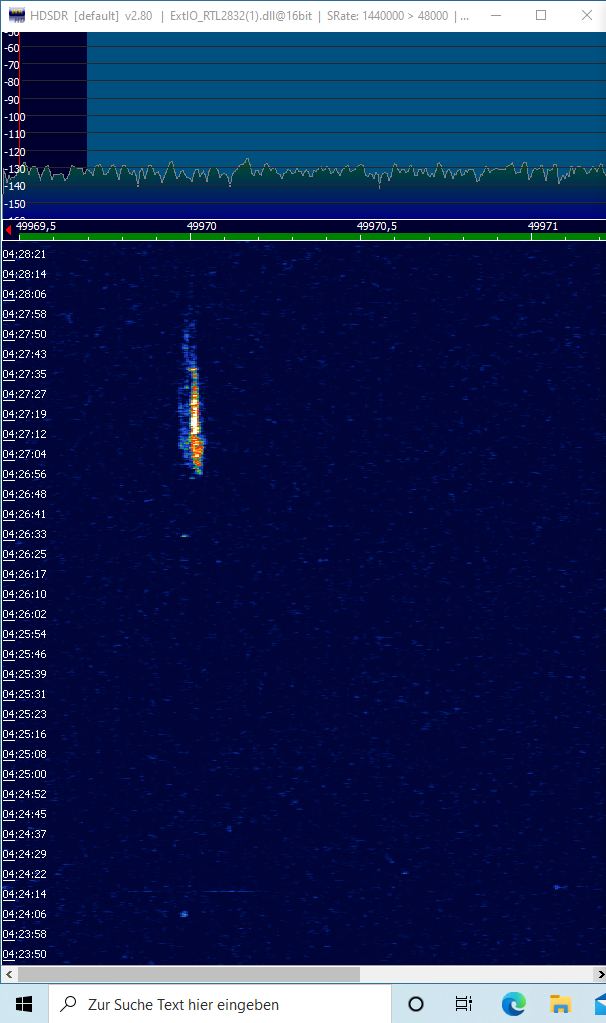Screen dimensions: 606x1023
Task: Open Cortana circle icon in taskbar
Action: (416, 1003)
